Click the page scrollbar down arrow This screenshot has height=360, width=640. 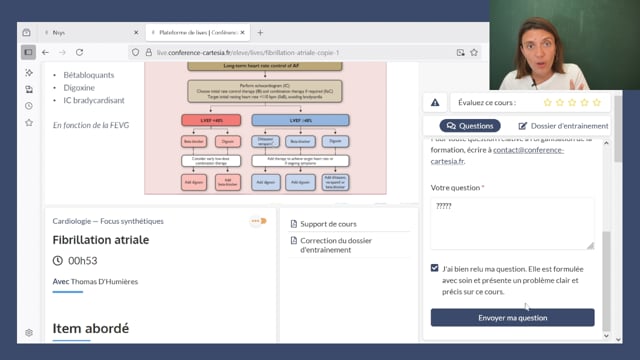pos(618,339)
